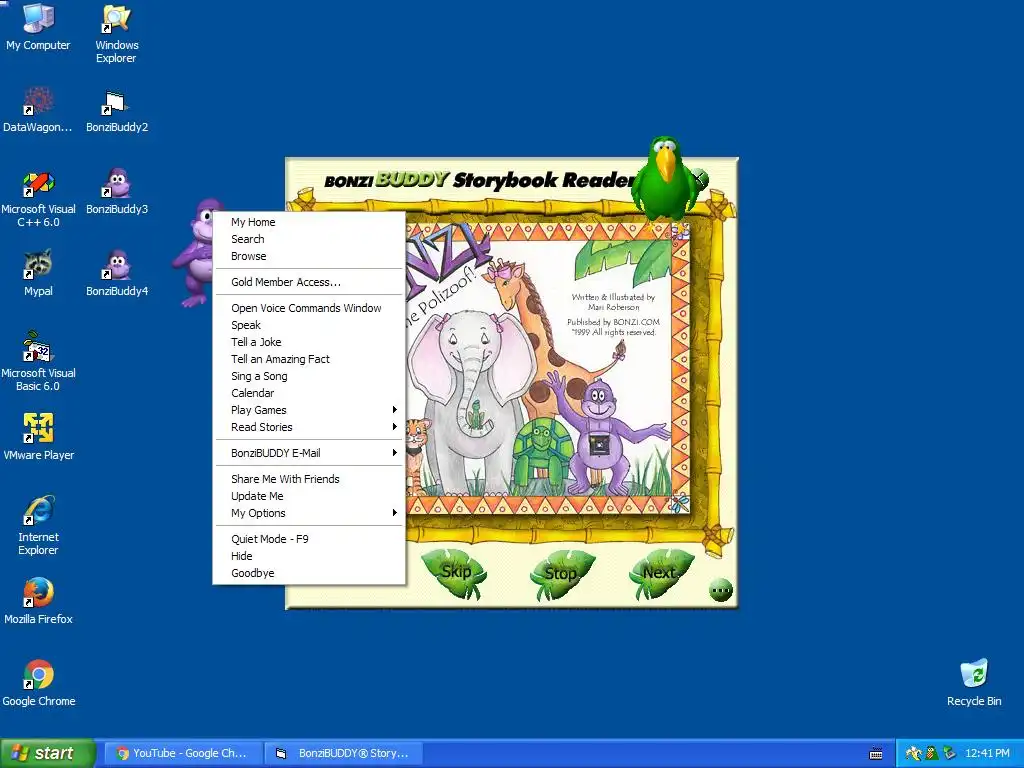Expand the BonziBUDDY E-Mail submenu
Image resolution: width=1024 pixels, height=768 pixels.
point(309,453)
